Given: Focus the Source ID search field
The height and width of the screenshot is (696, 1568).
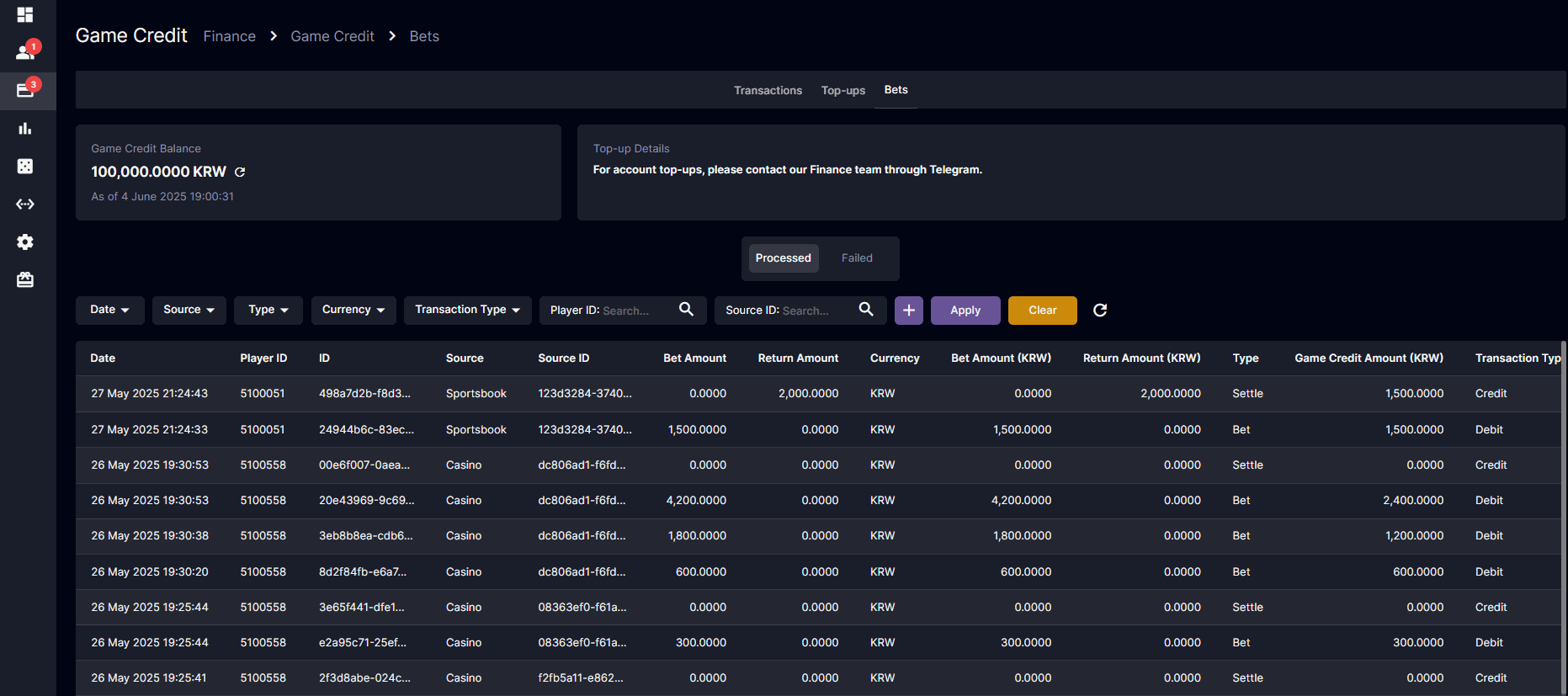Looking at the screenshot, I should coord(800,311).
